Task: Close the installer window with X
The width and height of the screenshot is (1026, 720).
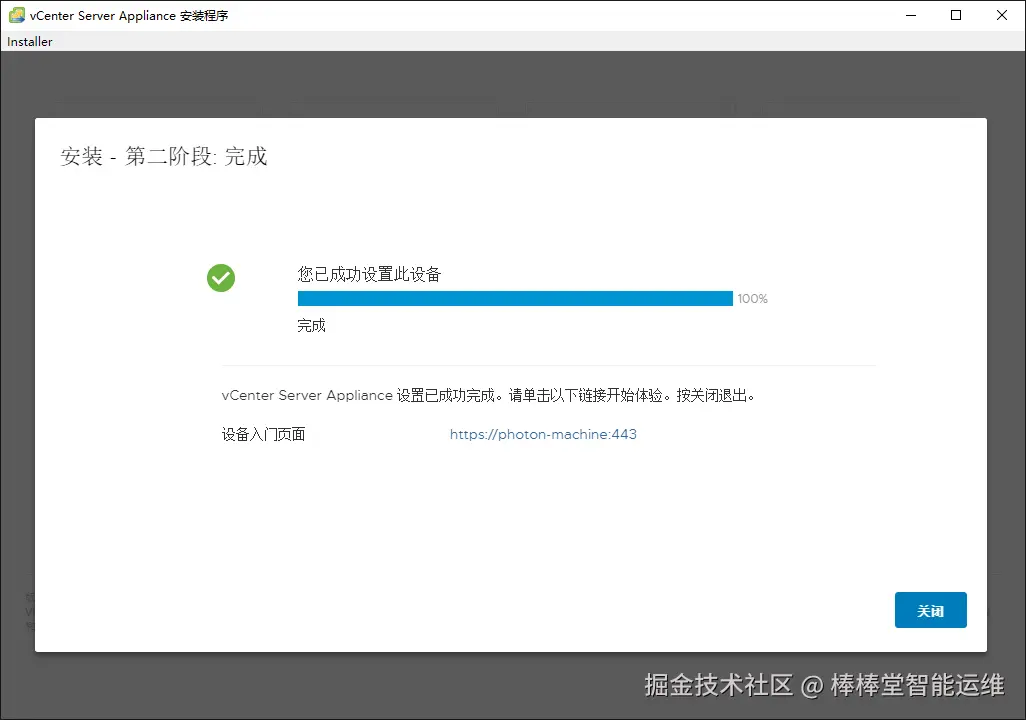Action: [1002, 15]
